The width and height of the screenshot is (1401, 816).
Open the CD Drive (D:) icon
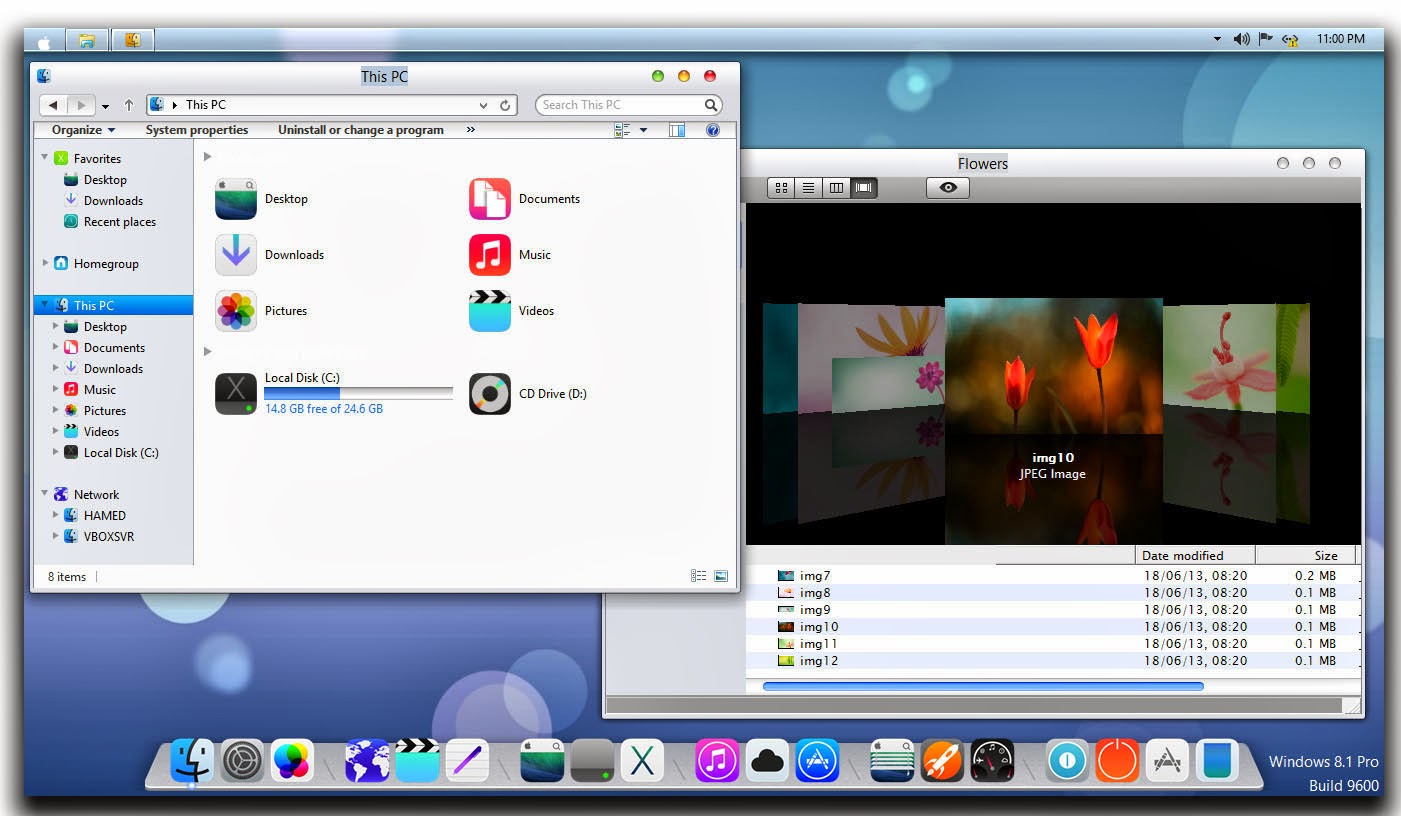[x=490, y=394]
